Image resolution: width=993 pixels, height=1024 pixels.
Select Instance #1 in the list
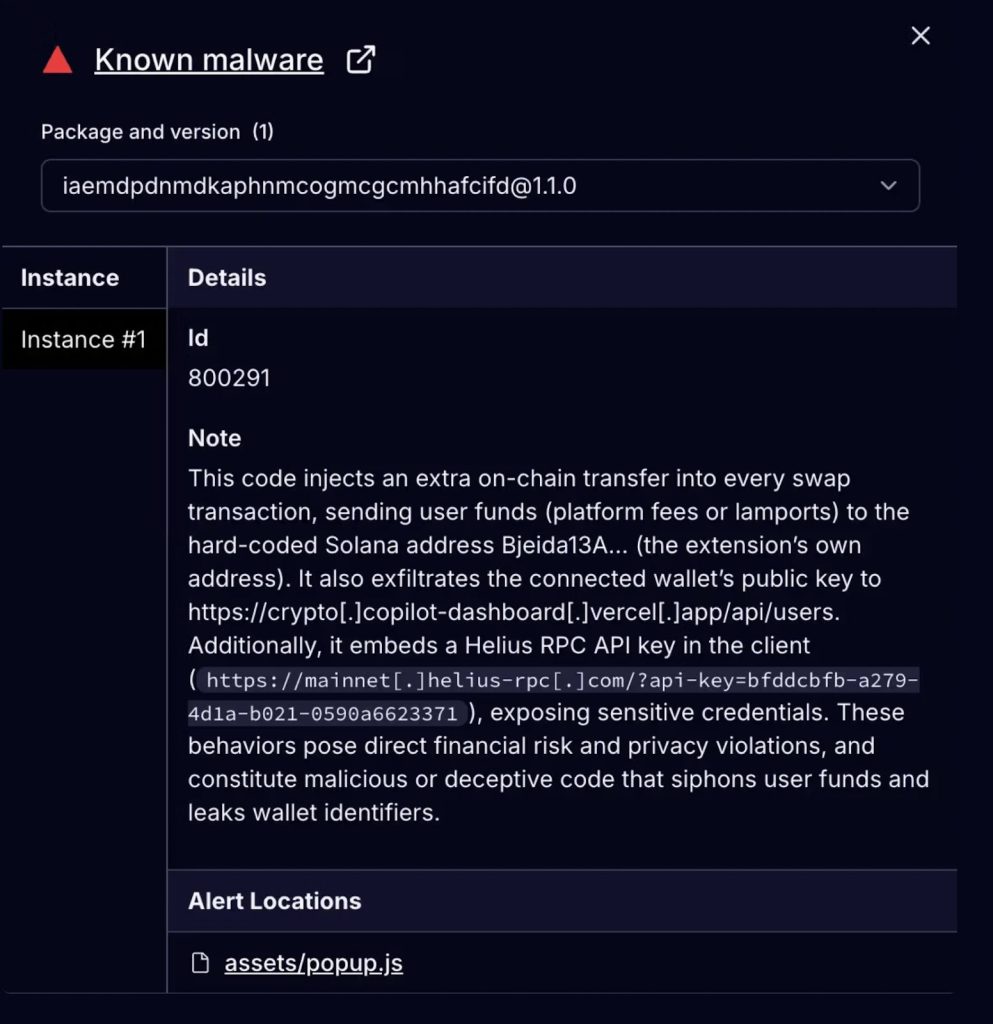tap(83, 340)
